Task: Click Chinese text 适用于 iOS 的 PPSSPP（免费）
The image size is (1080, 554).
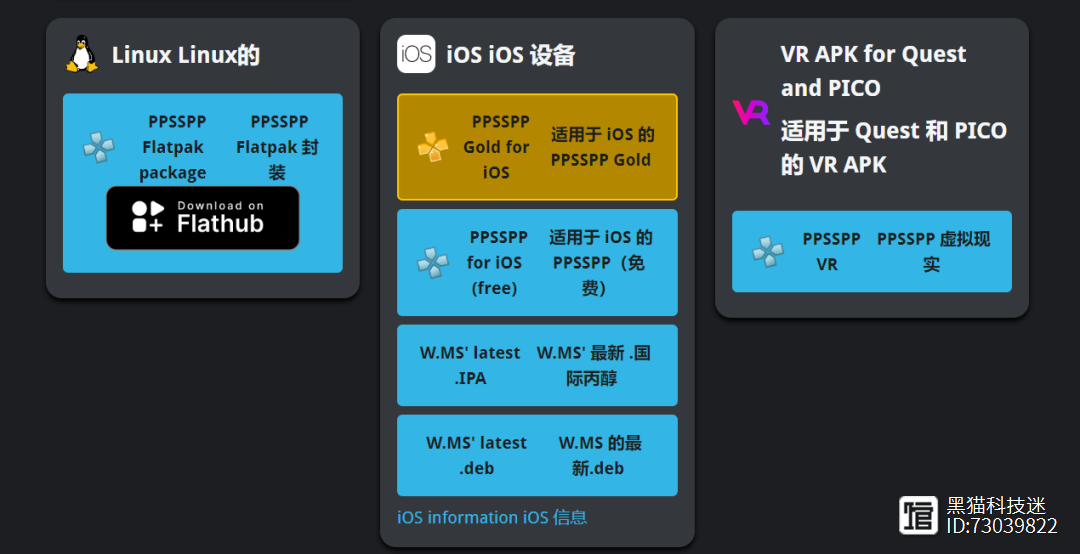Action: (x=600, y=263)
